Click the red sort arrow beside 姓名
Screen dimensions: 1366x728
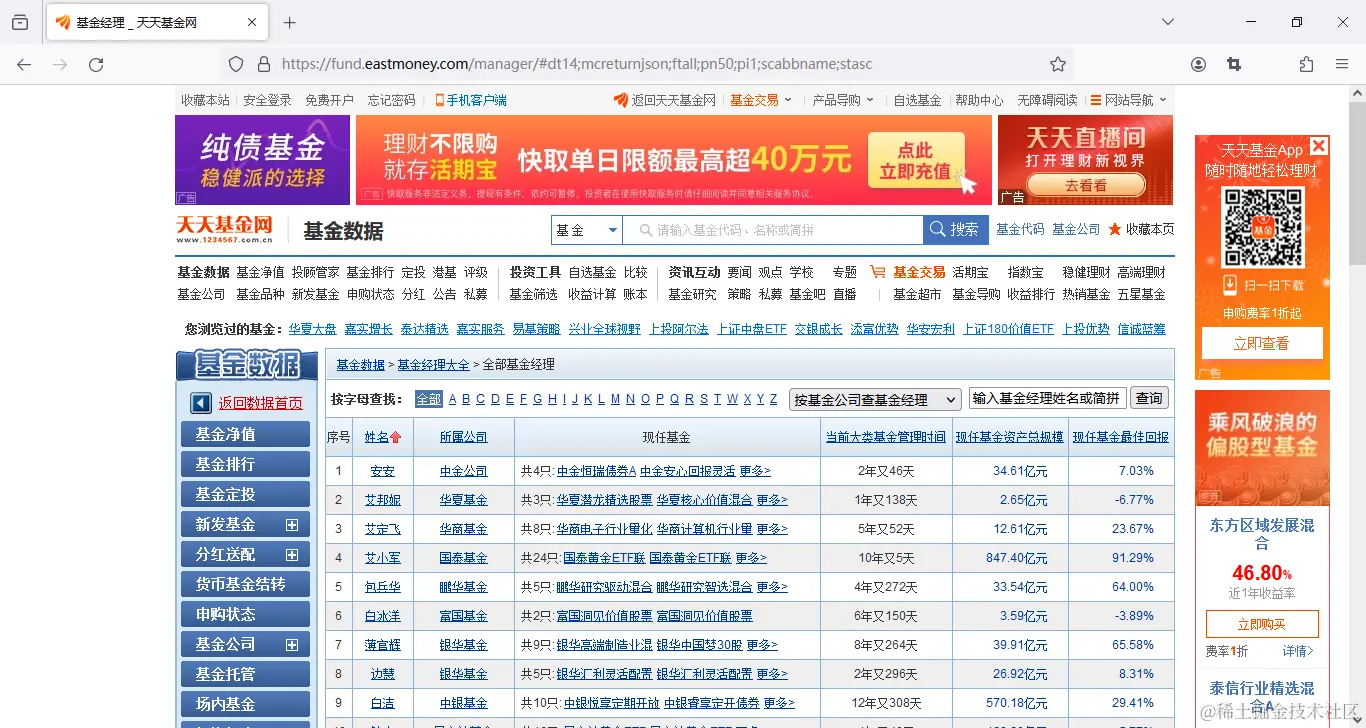tap(395, 437)
